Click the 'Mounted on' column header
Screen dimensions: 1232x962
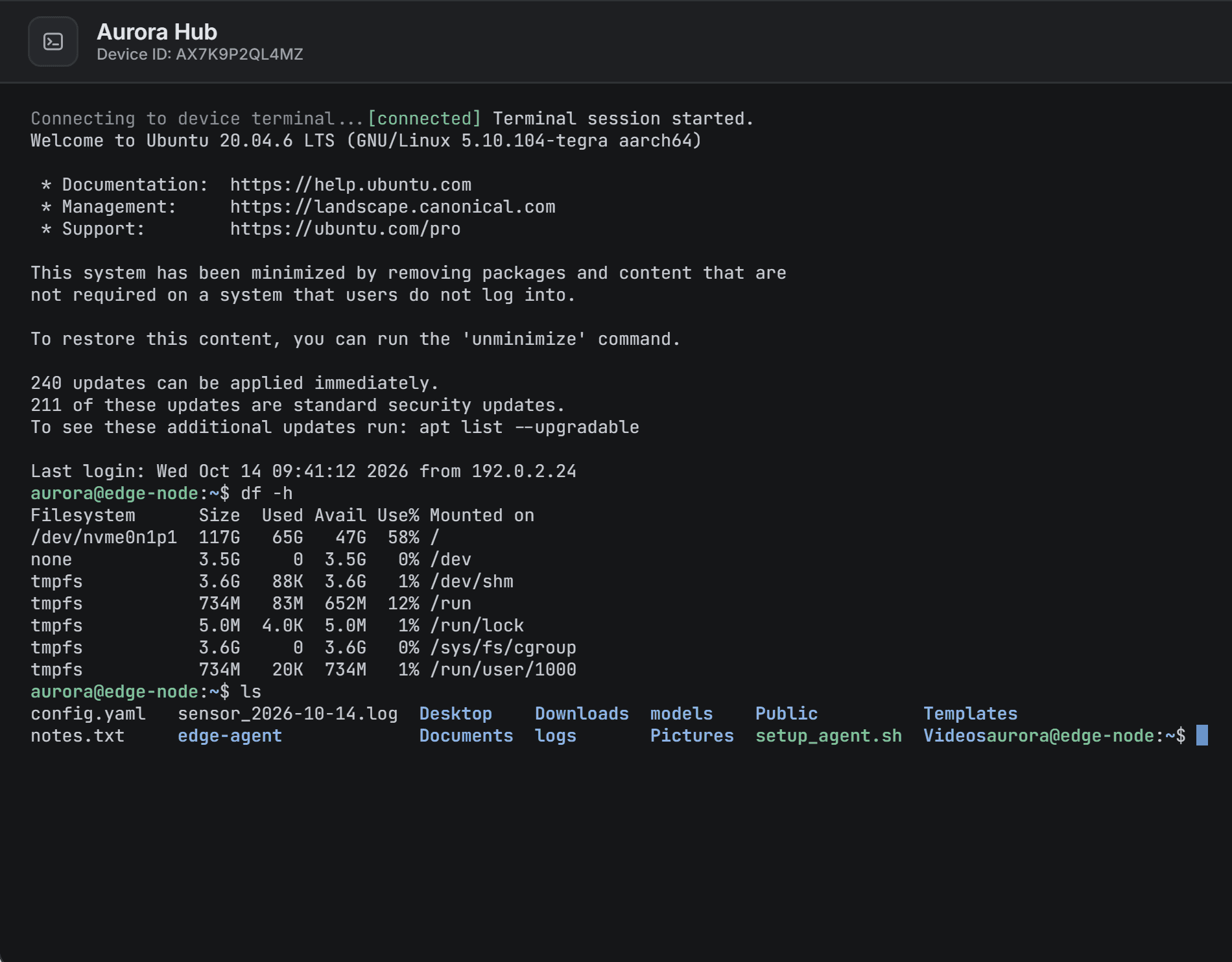482,515
